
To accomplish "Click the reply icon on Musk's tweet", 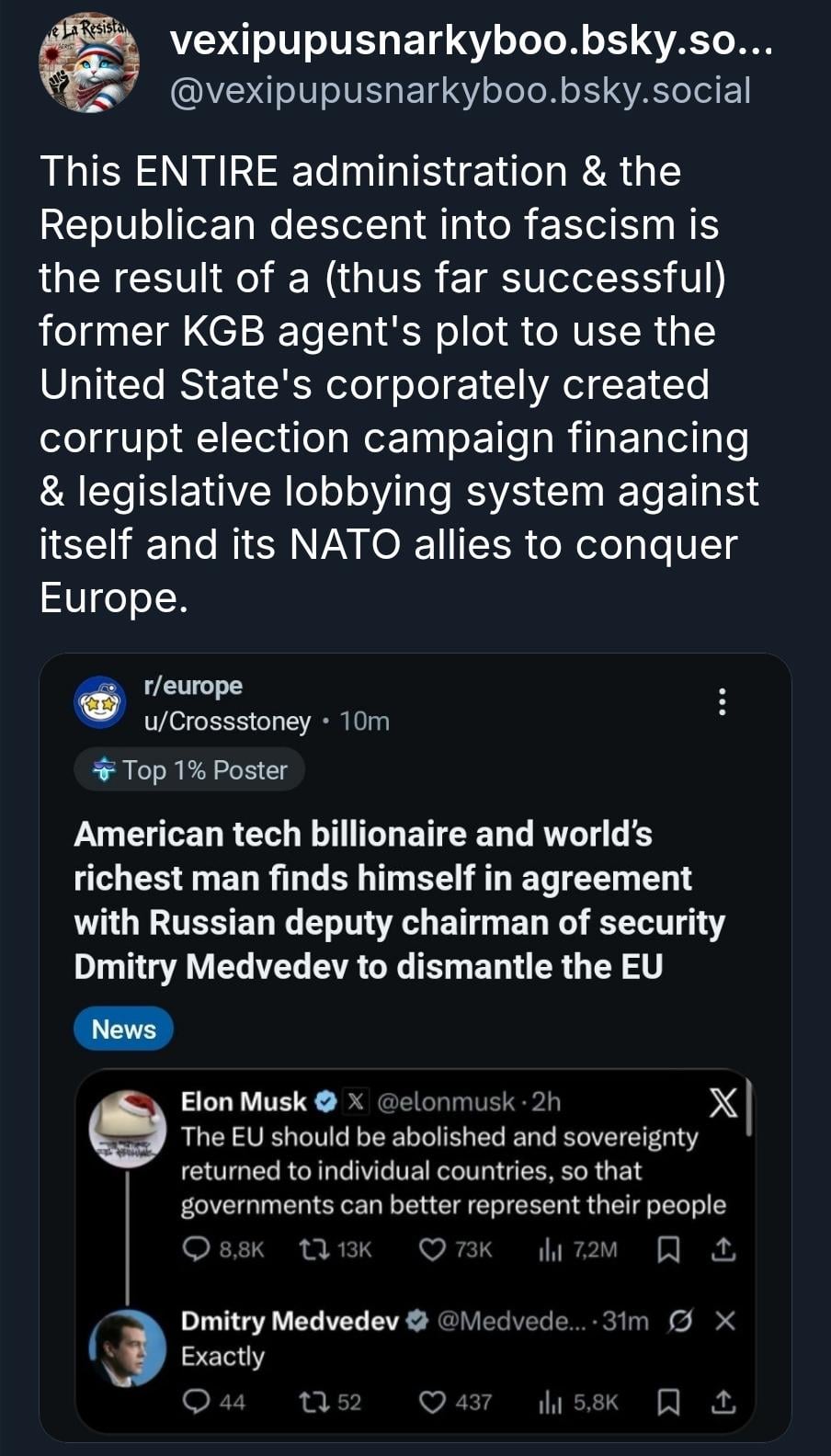I will click(x=196, y=1249).
